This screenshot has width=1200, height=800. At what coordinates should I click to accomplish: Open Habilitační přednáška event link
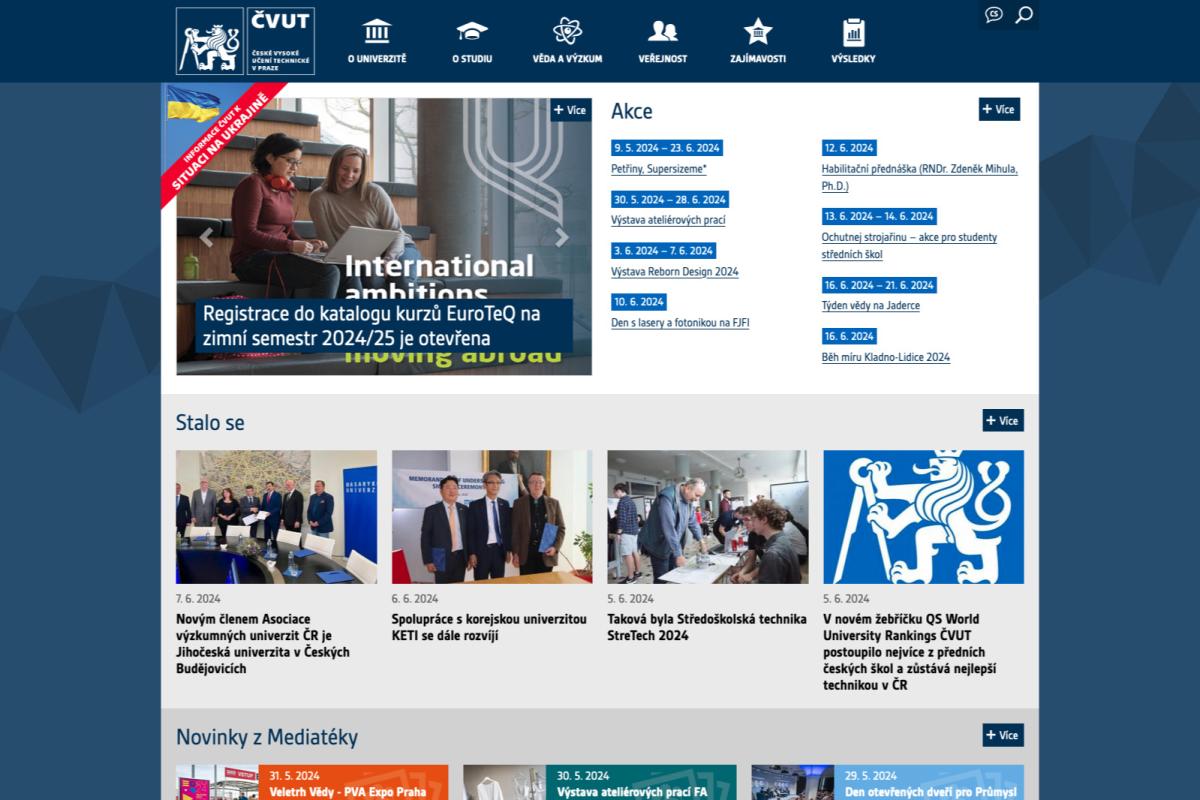[x=920, y=177]
